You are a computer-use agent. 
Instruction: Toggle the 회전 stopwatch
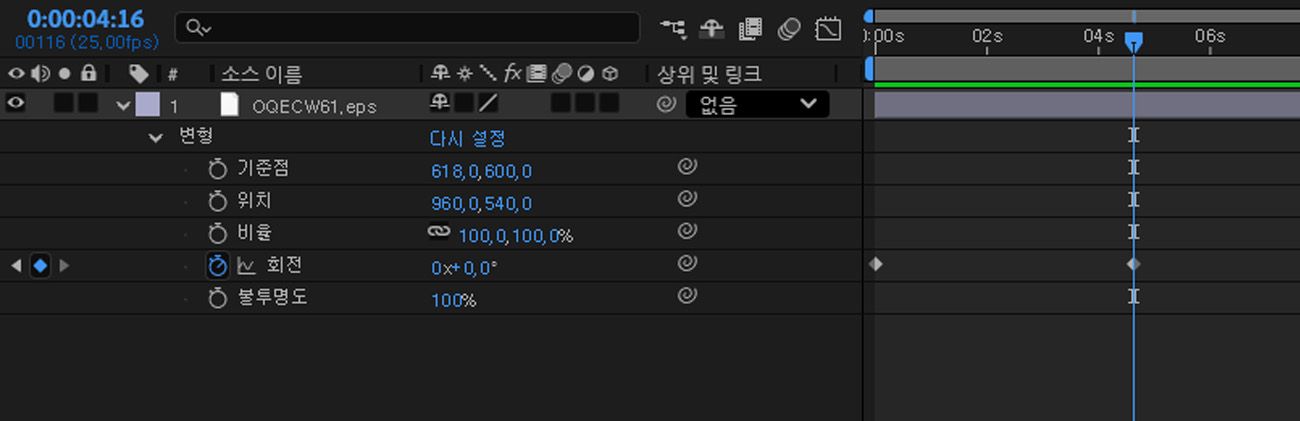point(218,265)
